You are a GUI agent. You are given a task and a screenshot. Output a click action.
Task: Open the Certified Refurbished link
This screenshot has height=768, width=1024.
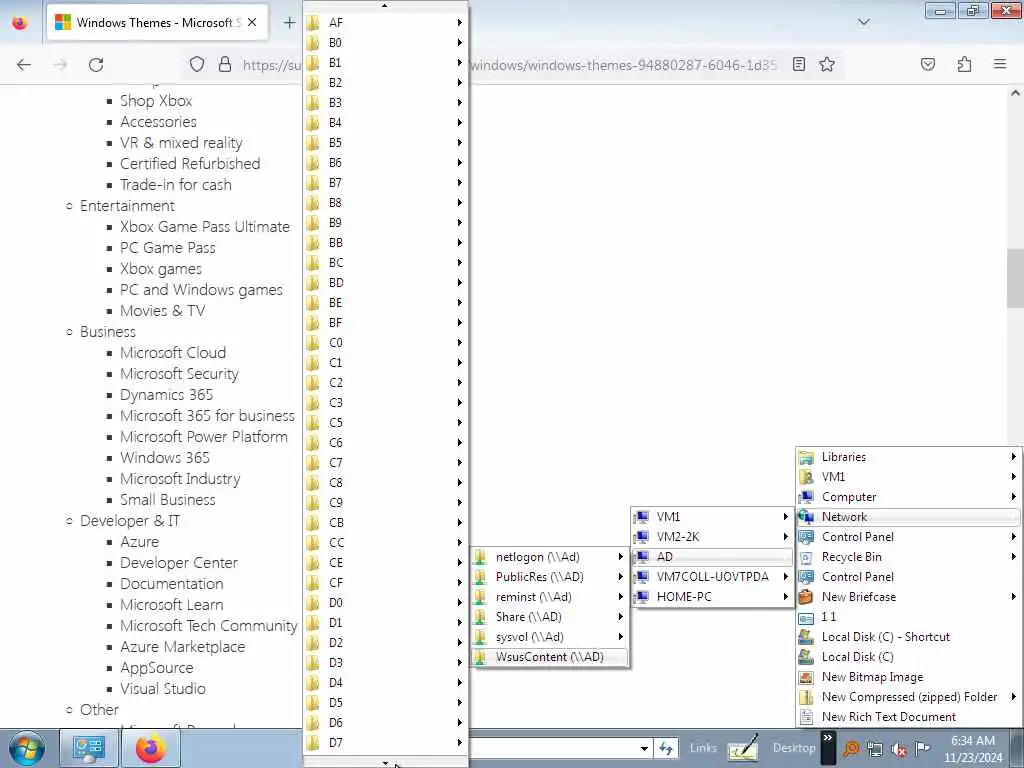pos(190,163)
